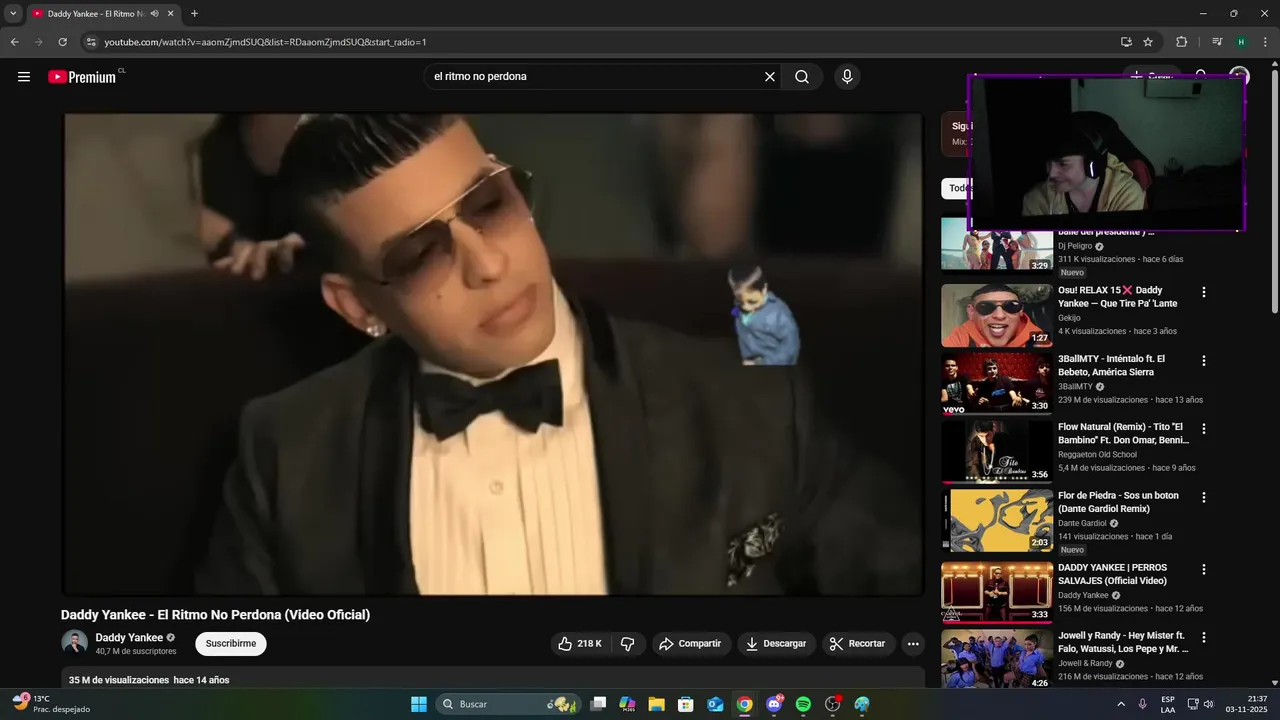Screen dimensions: 1280x720
Task: Open site information icon in address bar
Action: (x=91, y=42)
